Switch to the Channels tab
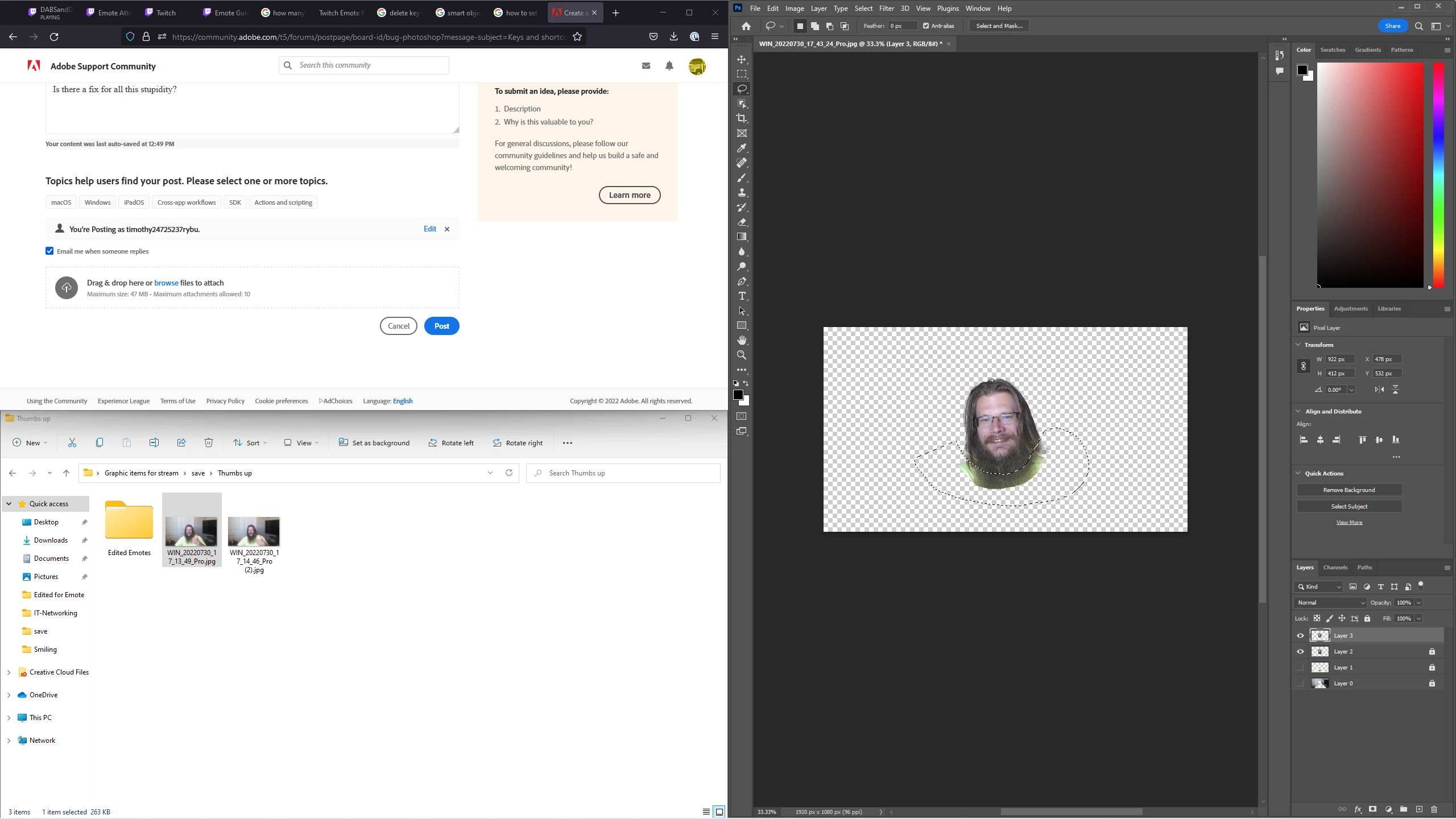The height and width of the screenshot is (819, 1456). pyautogui.click(x=1335, y=568)
